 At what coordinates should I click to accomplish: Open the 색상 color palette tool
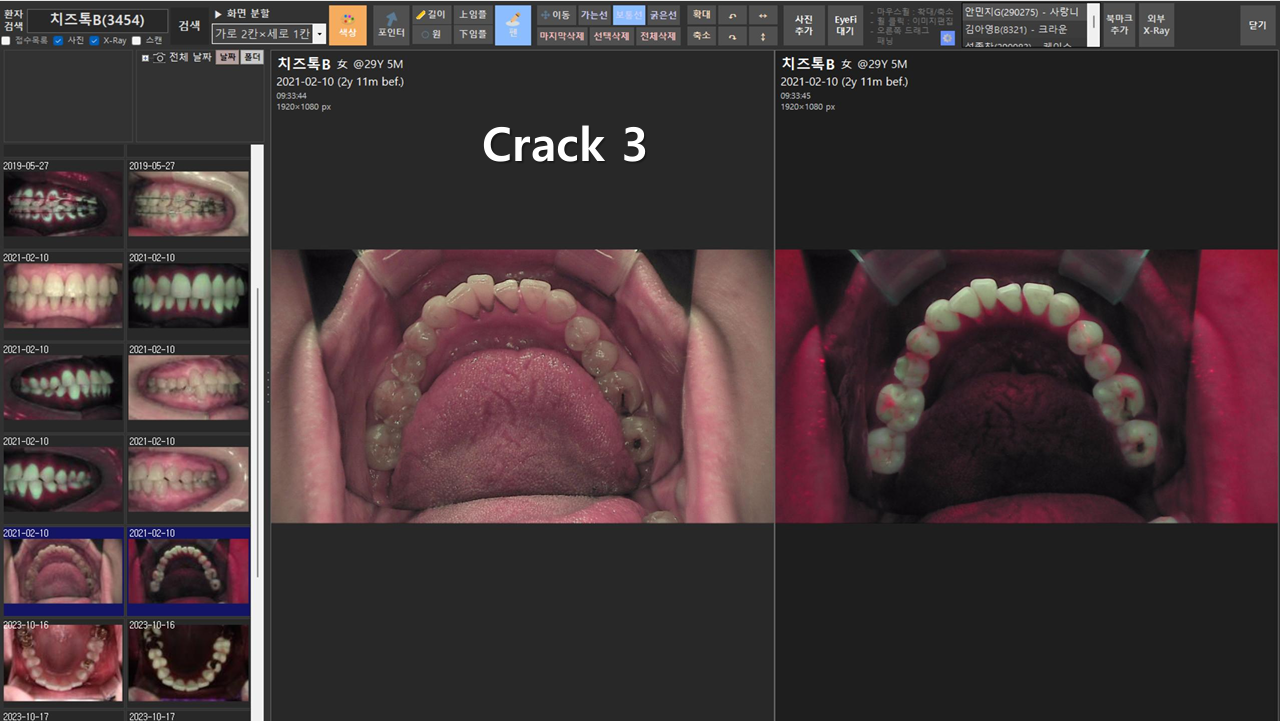coord(348,25)
